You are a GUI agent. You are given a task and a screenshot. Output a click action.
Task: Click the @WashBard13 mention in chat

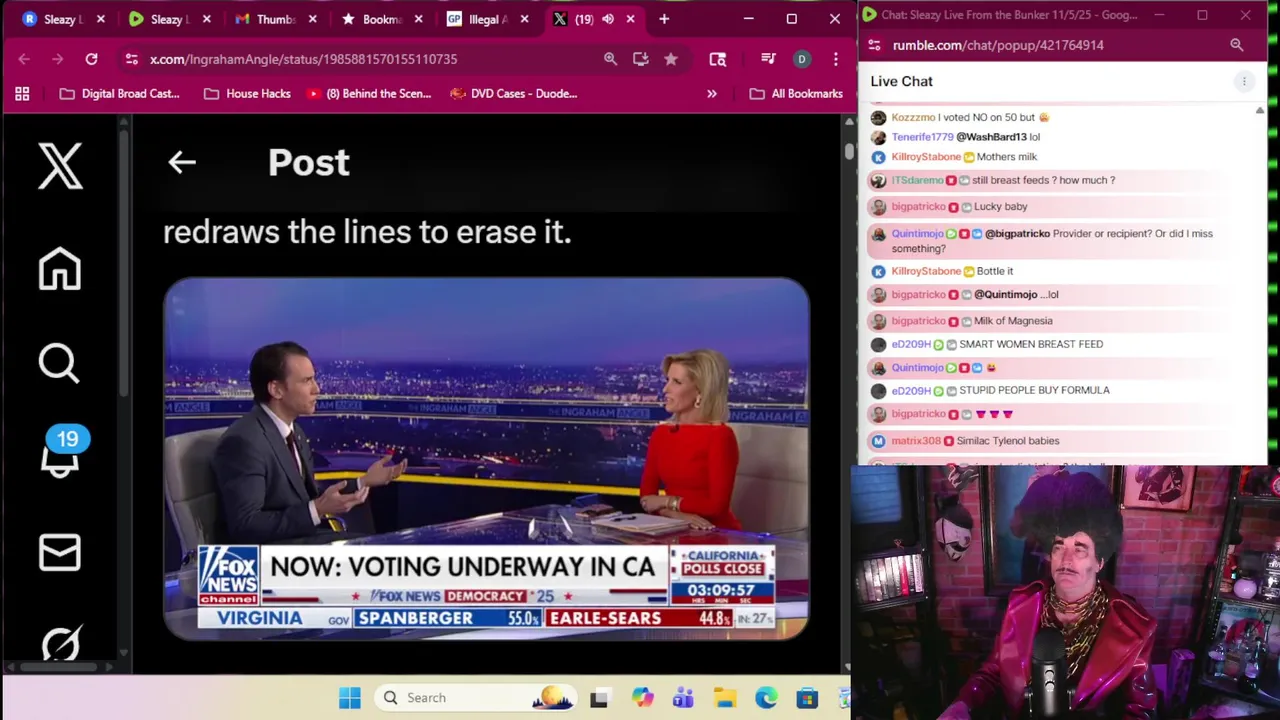(x=991, y=137)
